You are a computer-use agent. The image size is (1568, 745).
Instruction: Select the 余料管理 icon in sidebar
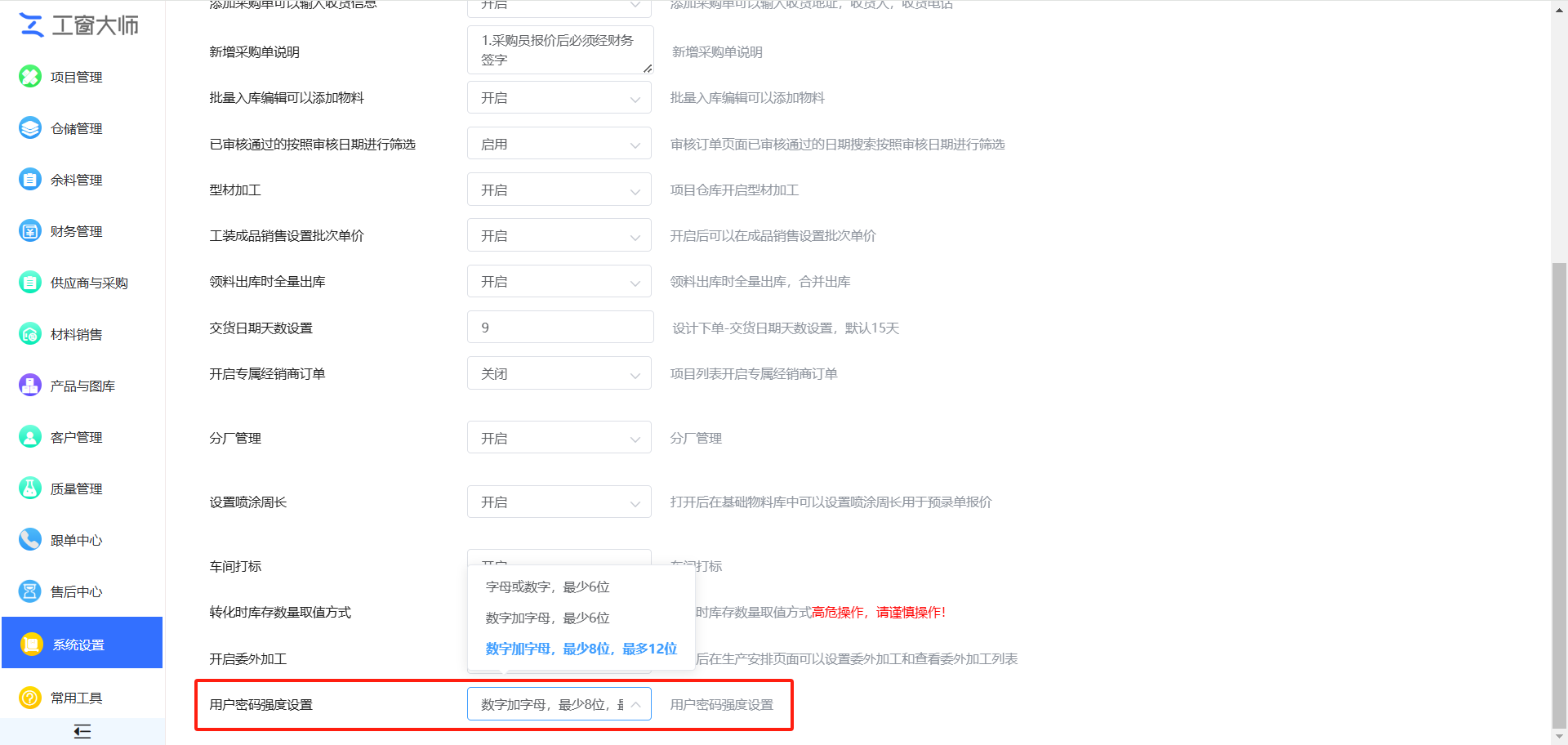pos(30,180)
